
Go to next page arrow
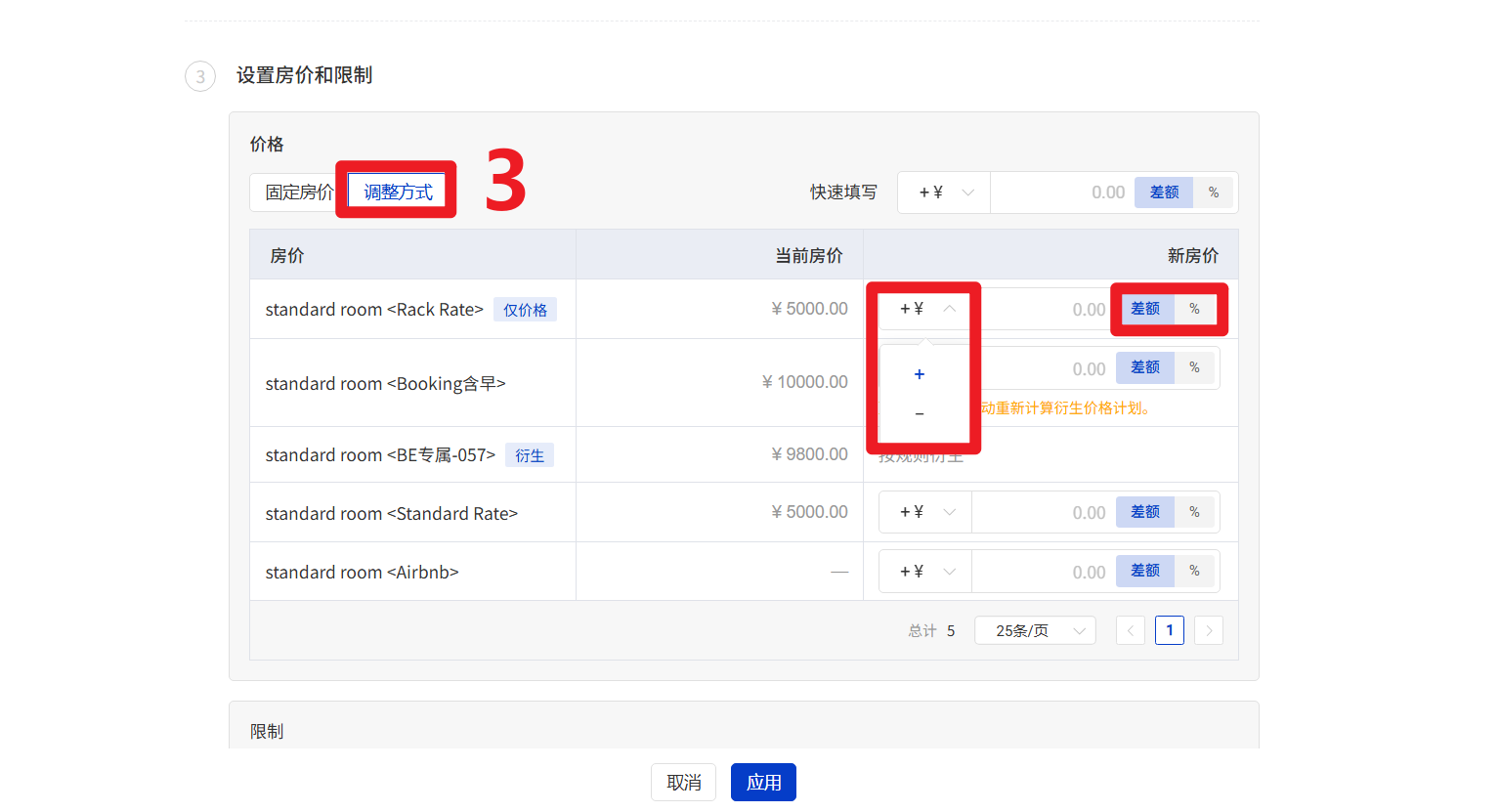point(1209,630)
